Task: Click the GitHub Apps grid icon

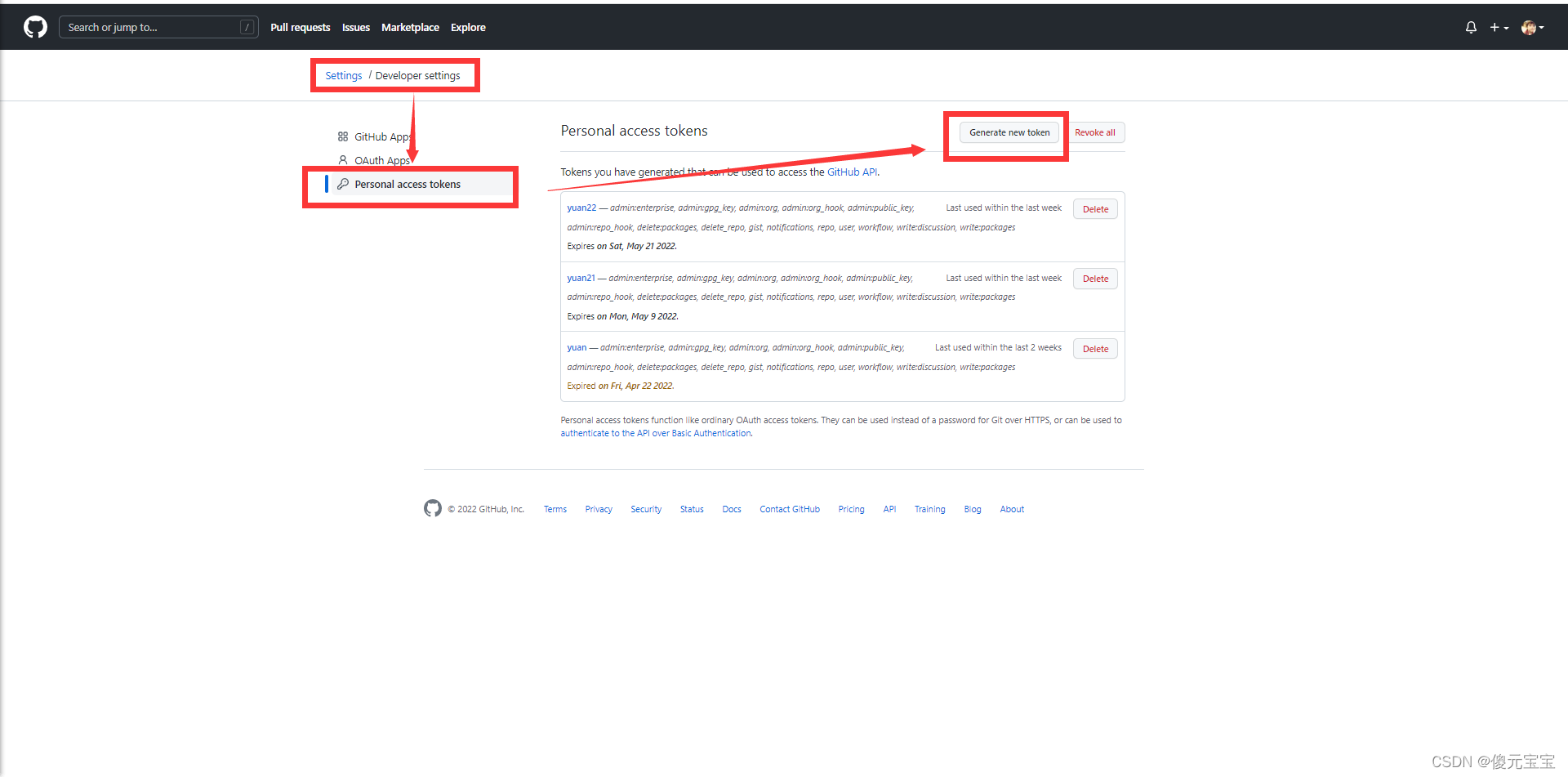Action: pyautogui.click(x=343, y=136)
